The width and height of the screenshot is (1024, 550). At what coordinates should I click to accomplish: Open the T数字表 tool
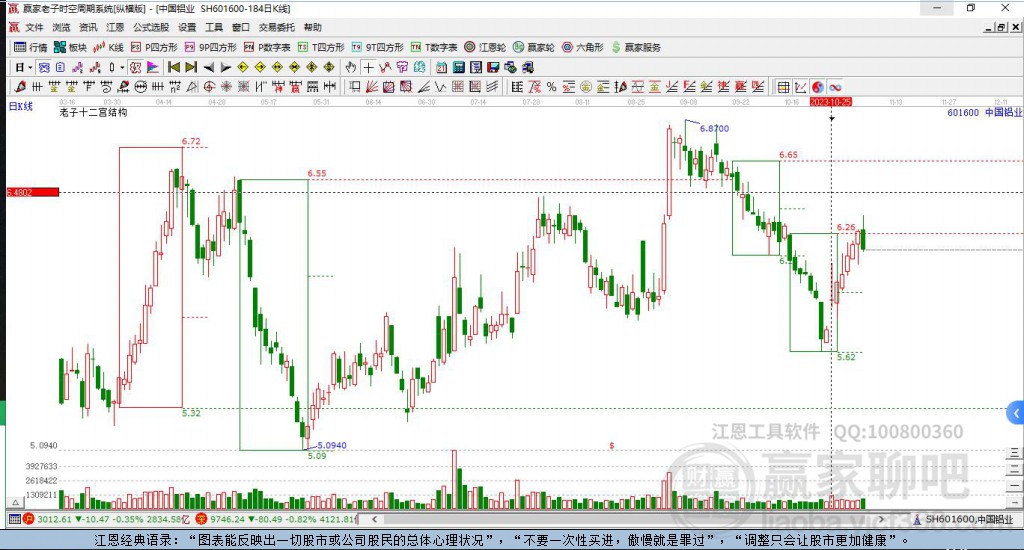click(x=434, y=47)
